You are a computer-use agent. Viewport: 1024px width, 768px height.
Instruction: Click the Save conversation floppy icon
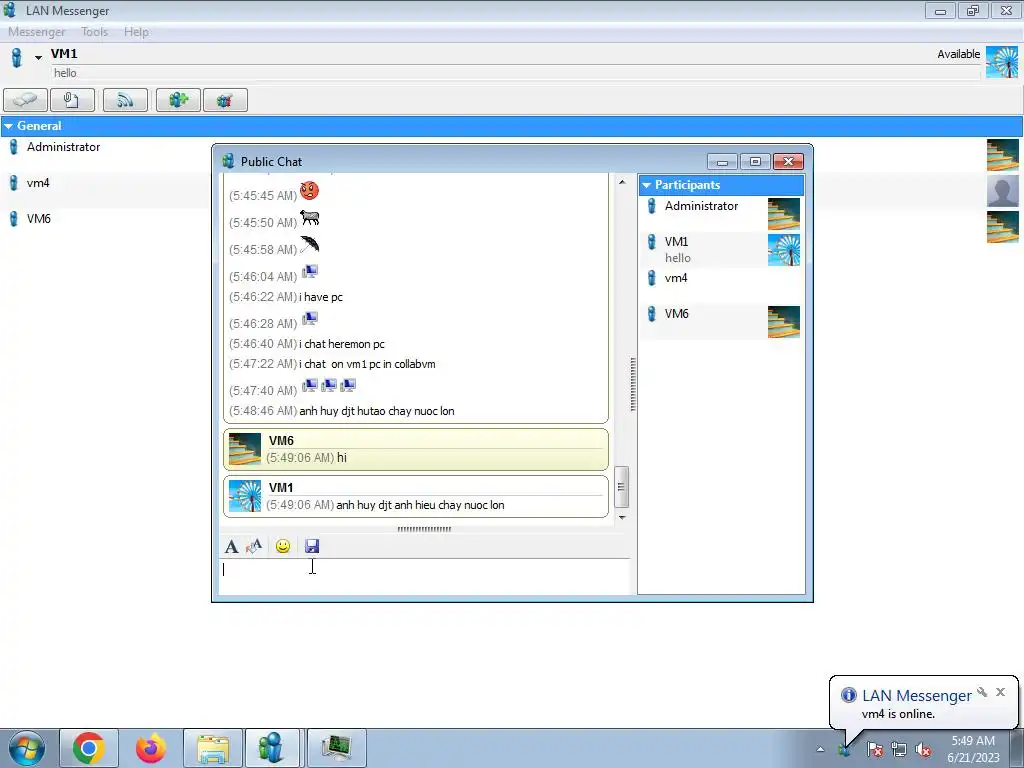click(x=312, y=547)
